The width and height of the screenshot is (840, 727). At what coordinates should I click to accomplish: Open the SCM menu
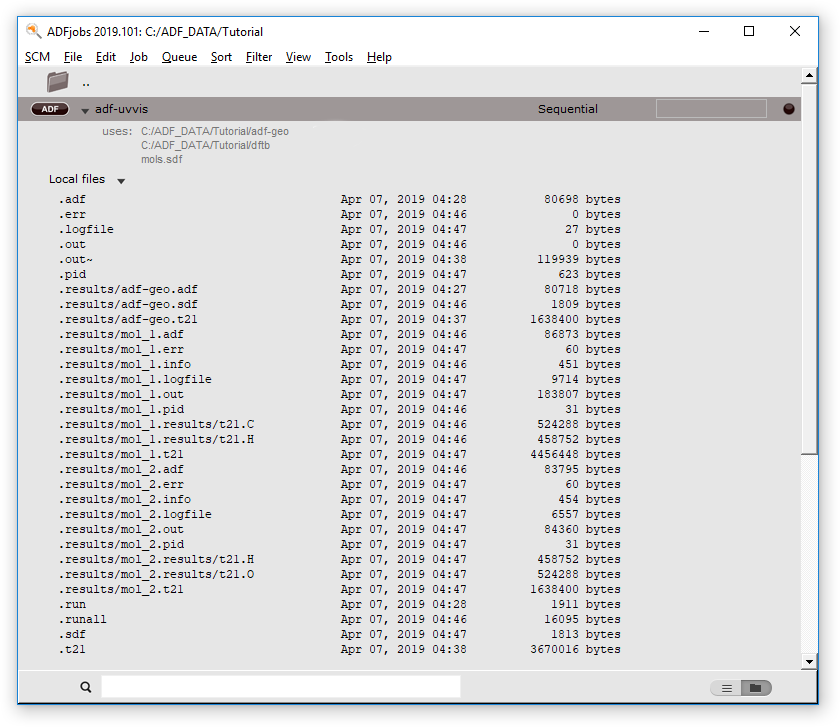pyautogui.click(x=37, y=57)
